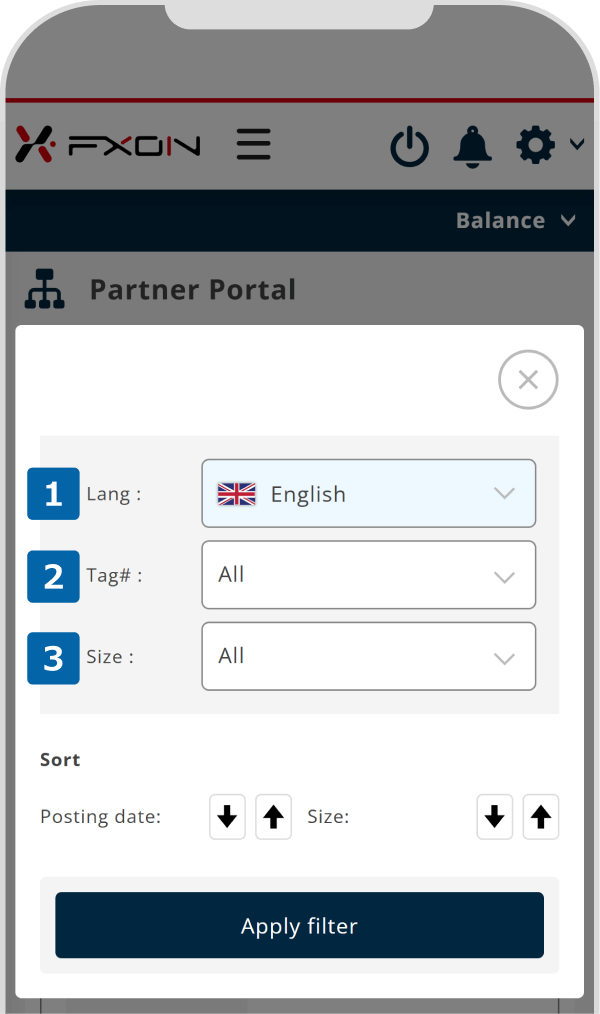Sort posting date descending
The width and height of the screenshot is (600, 1014).
228,817
